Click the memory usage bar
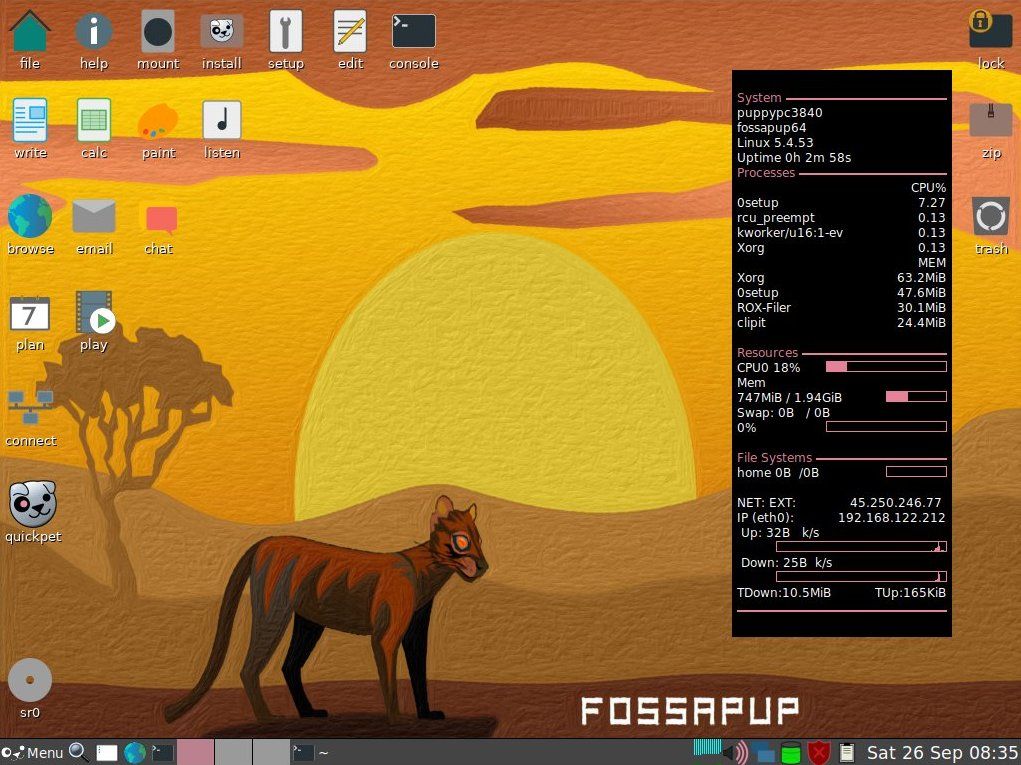This screenshot has width=1021, height=765. tap(916, 396)
